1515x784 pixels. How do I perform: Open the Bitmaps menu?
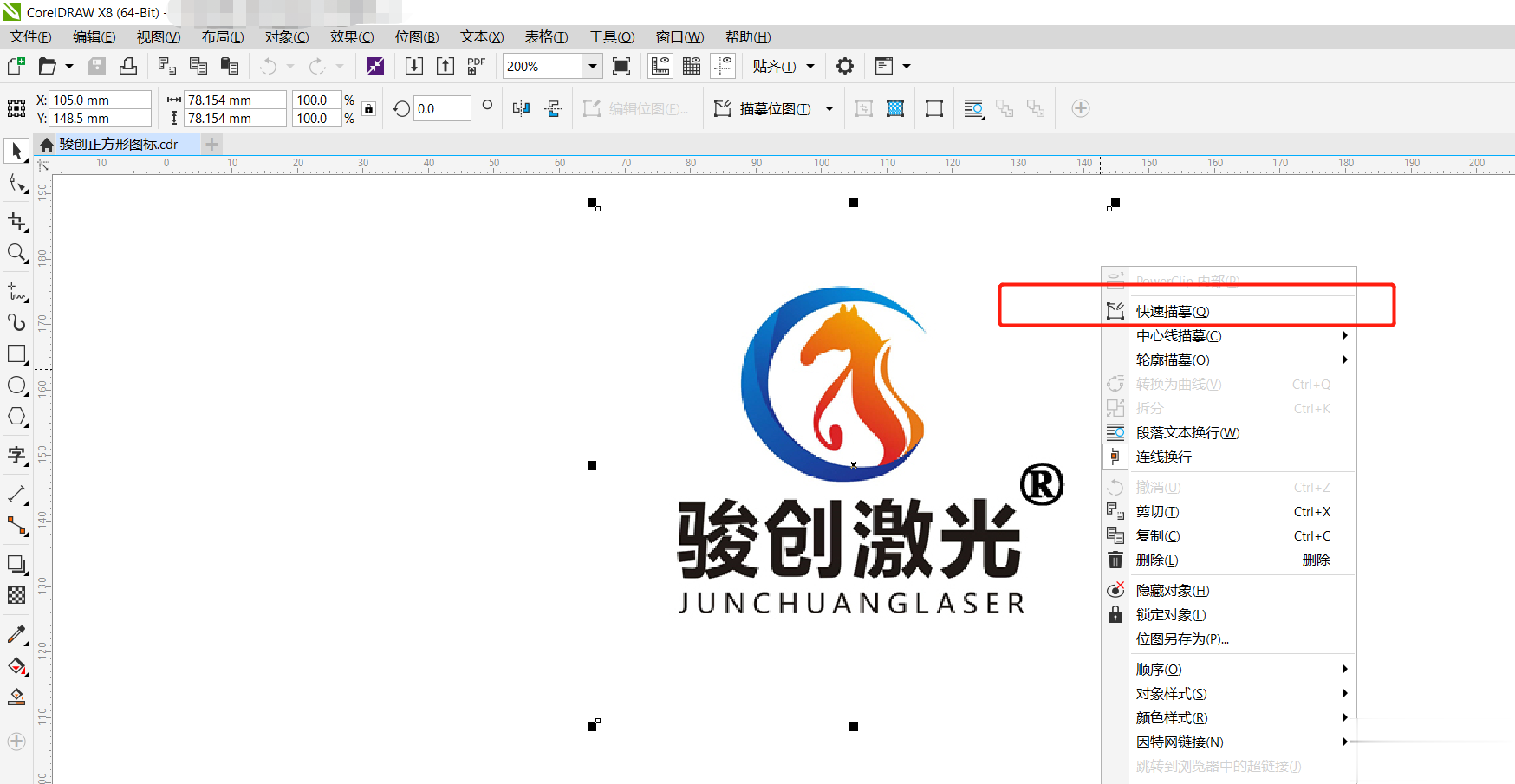coord(417,36)
